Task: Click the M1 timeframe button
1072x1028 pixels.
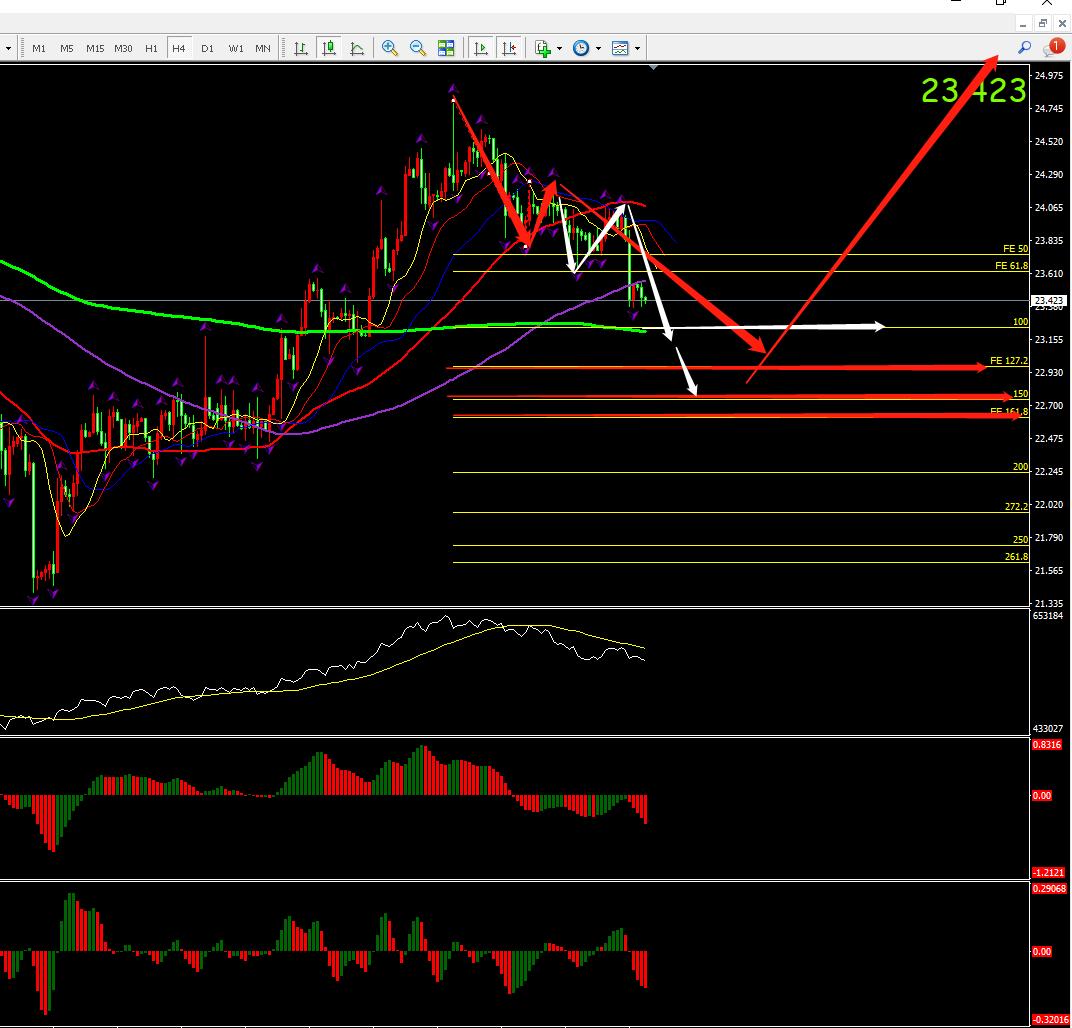Action: (39, 48)
